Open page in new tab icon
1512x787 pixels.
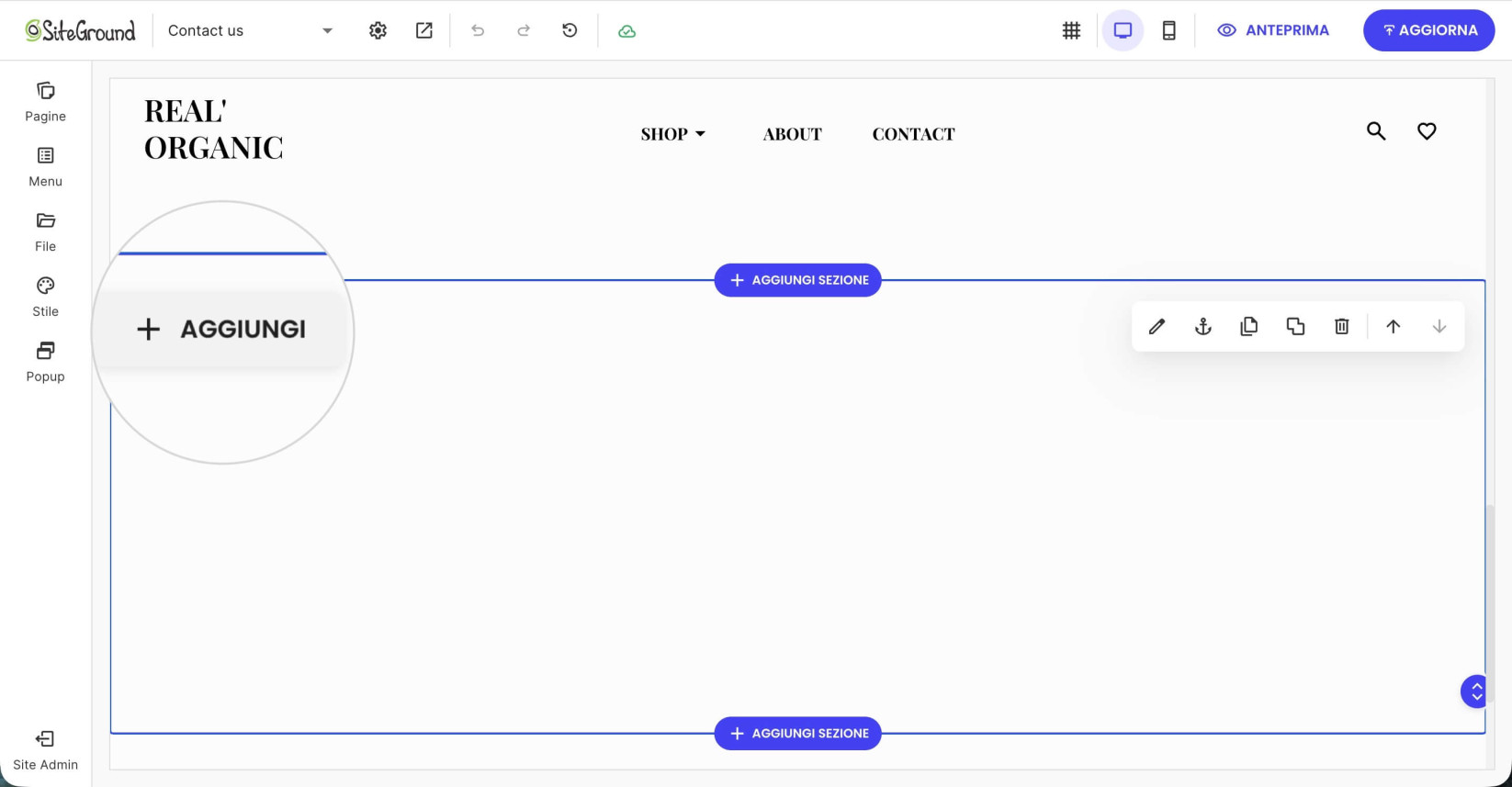pos(423,30)
